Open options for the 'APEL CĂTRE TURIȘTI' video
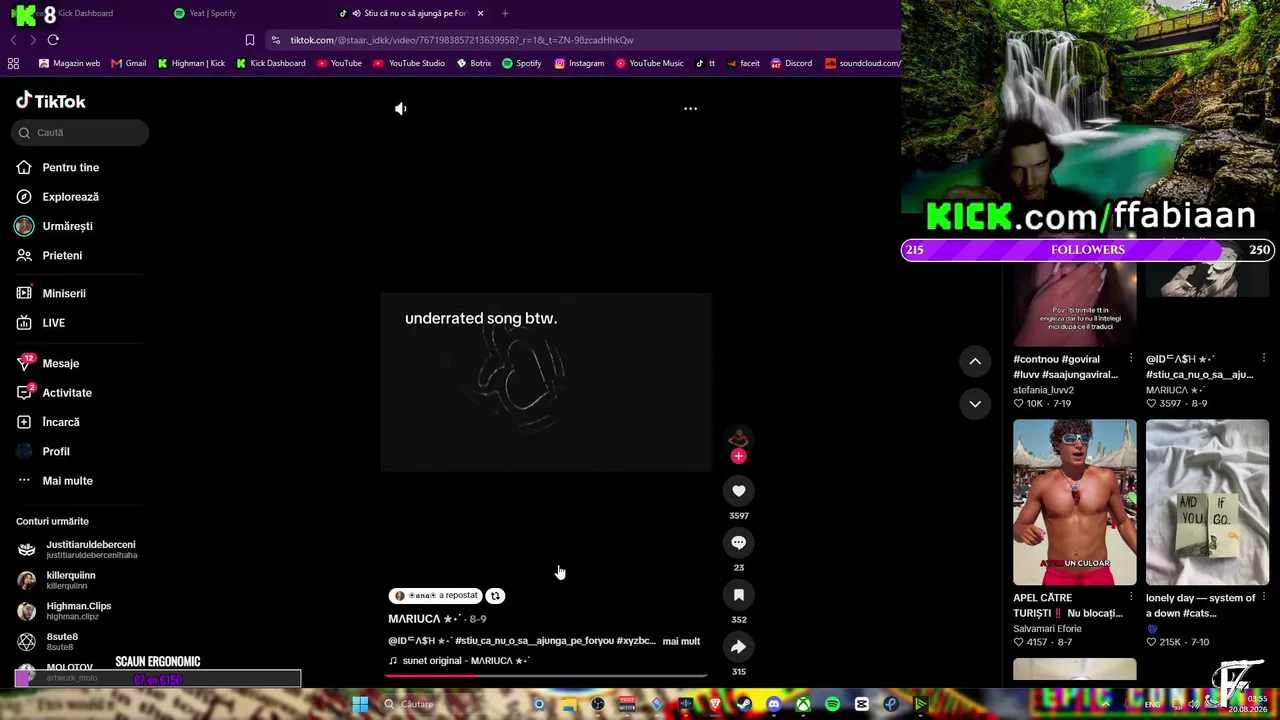The width and height of the screenshot is (1280, 720). coord(1131,598)
